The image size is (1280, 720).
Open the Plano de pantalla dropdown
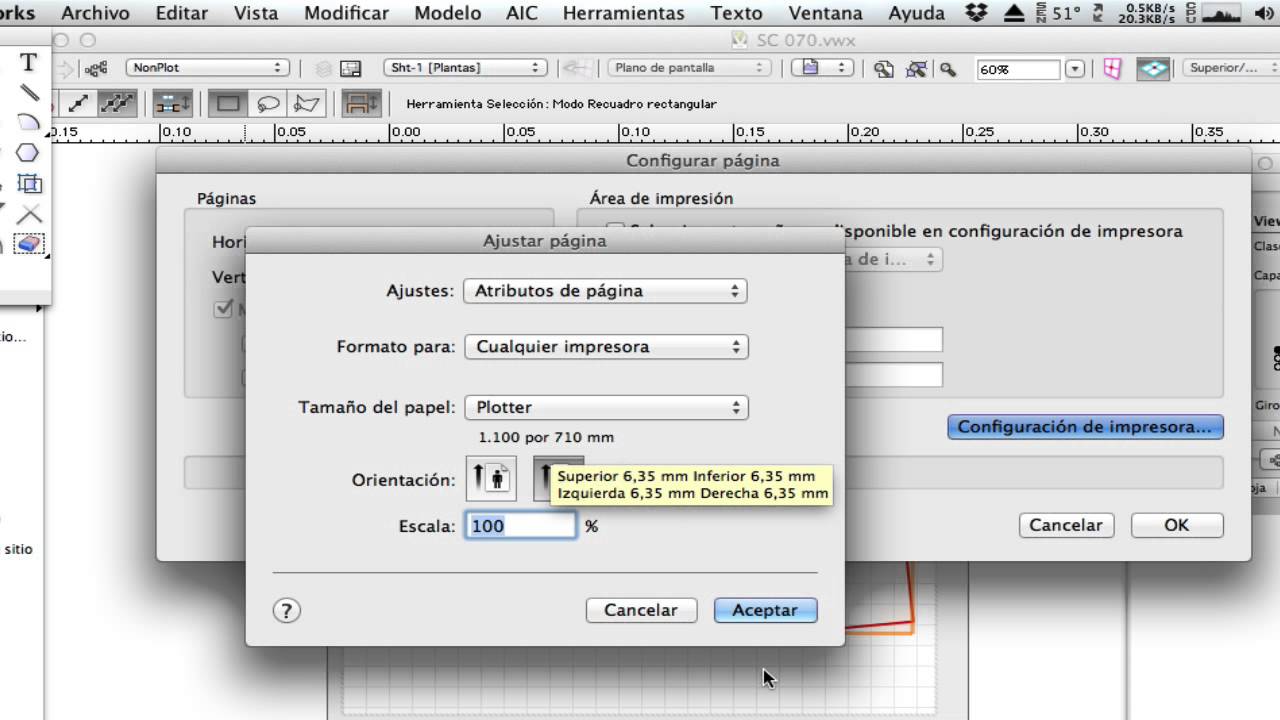(x=689, y=68)
